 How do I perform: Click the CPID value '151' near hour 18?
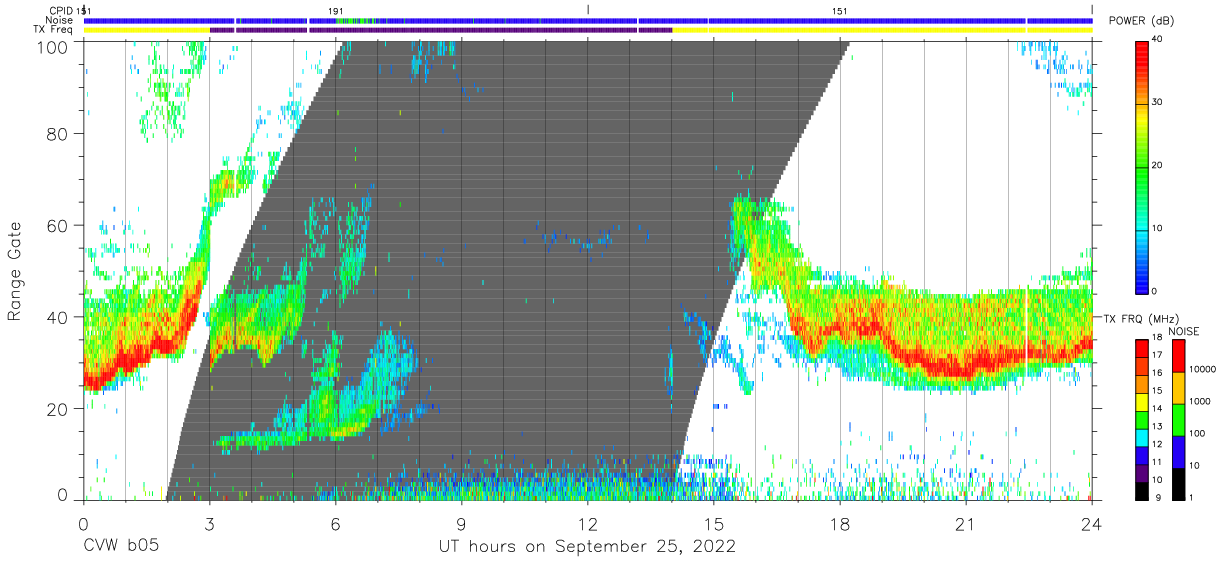coord(840,10)
